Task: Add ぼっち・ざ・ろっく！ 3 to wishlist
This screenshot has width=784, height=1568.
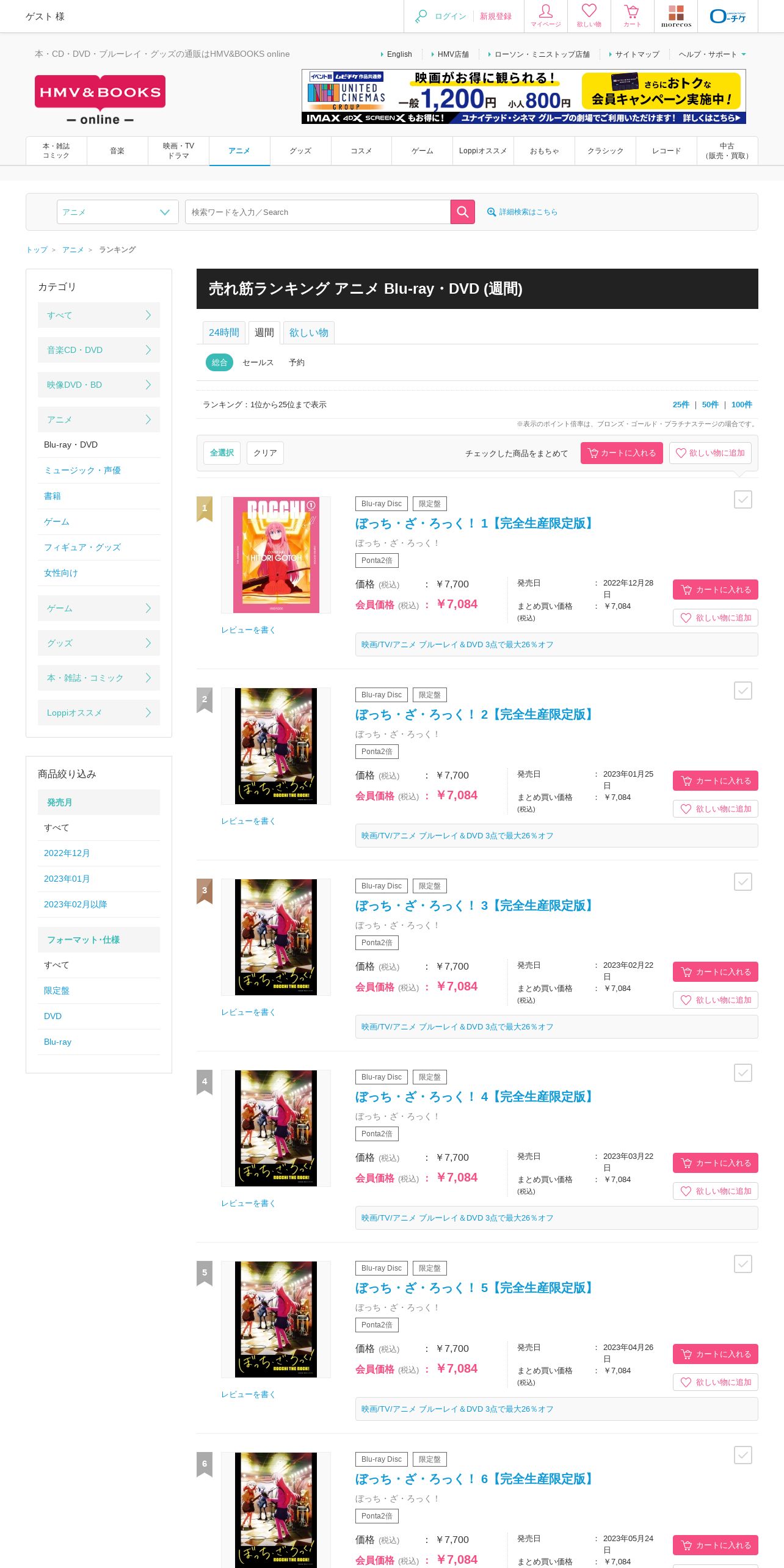Action: coord(716,1000)
